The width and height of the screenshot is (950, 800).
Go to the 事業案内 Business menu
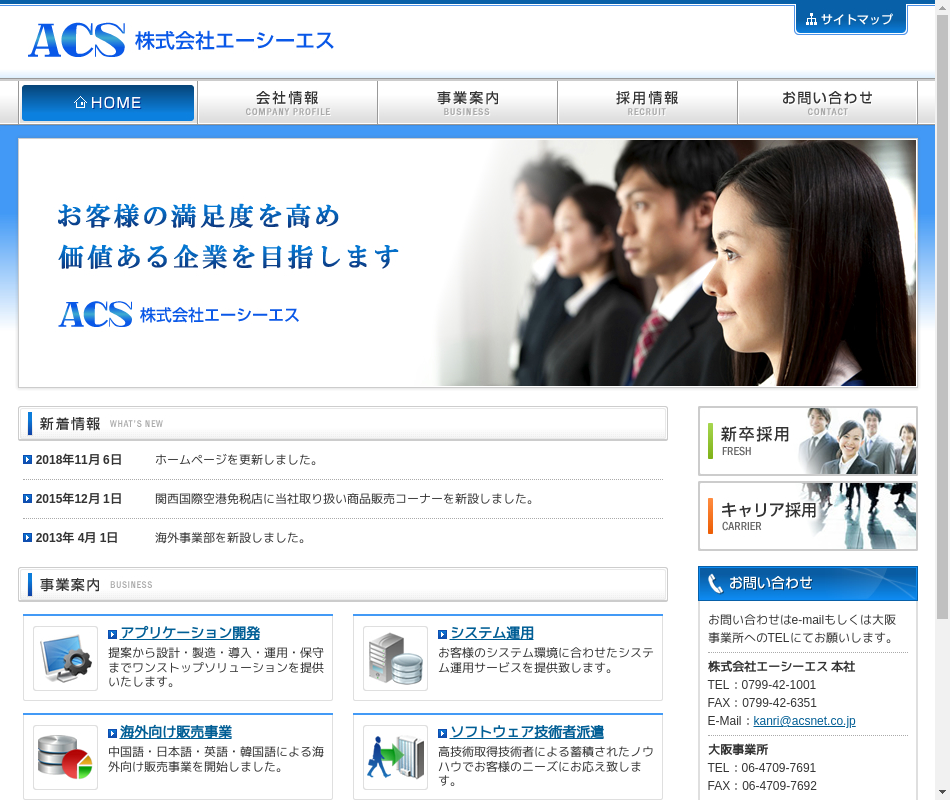click(x=467, y=103)
